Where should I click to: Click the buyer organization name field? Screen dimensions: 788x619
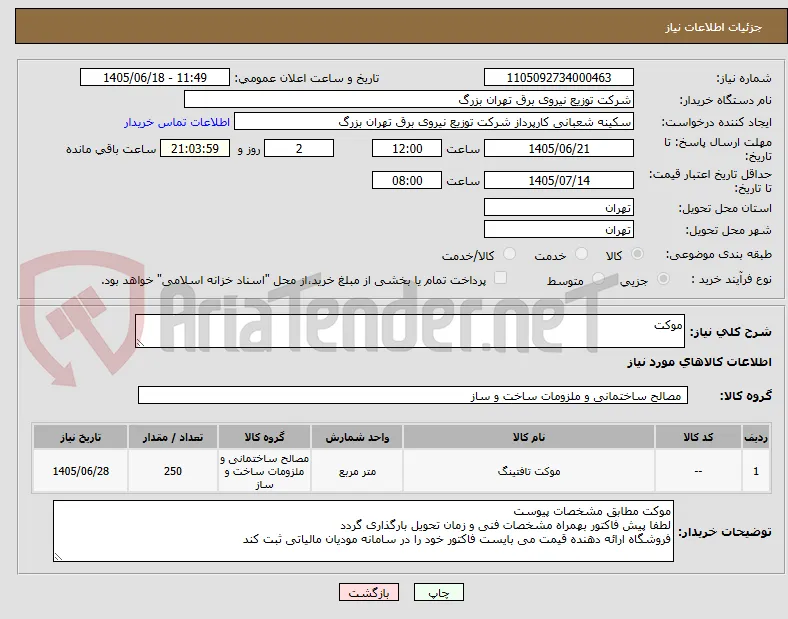[409, 99]
